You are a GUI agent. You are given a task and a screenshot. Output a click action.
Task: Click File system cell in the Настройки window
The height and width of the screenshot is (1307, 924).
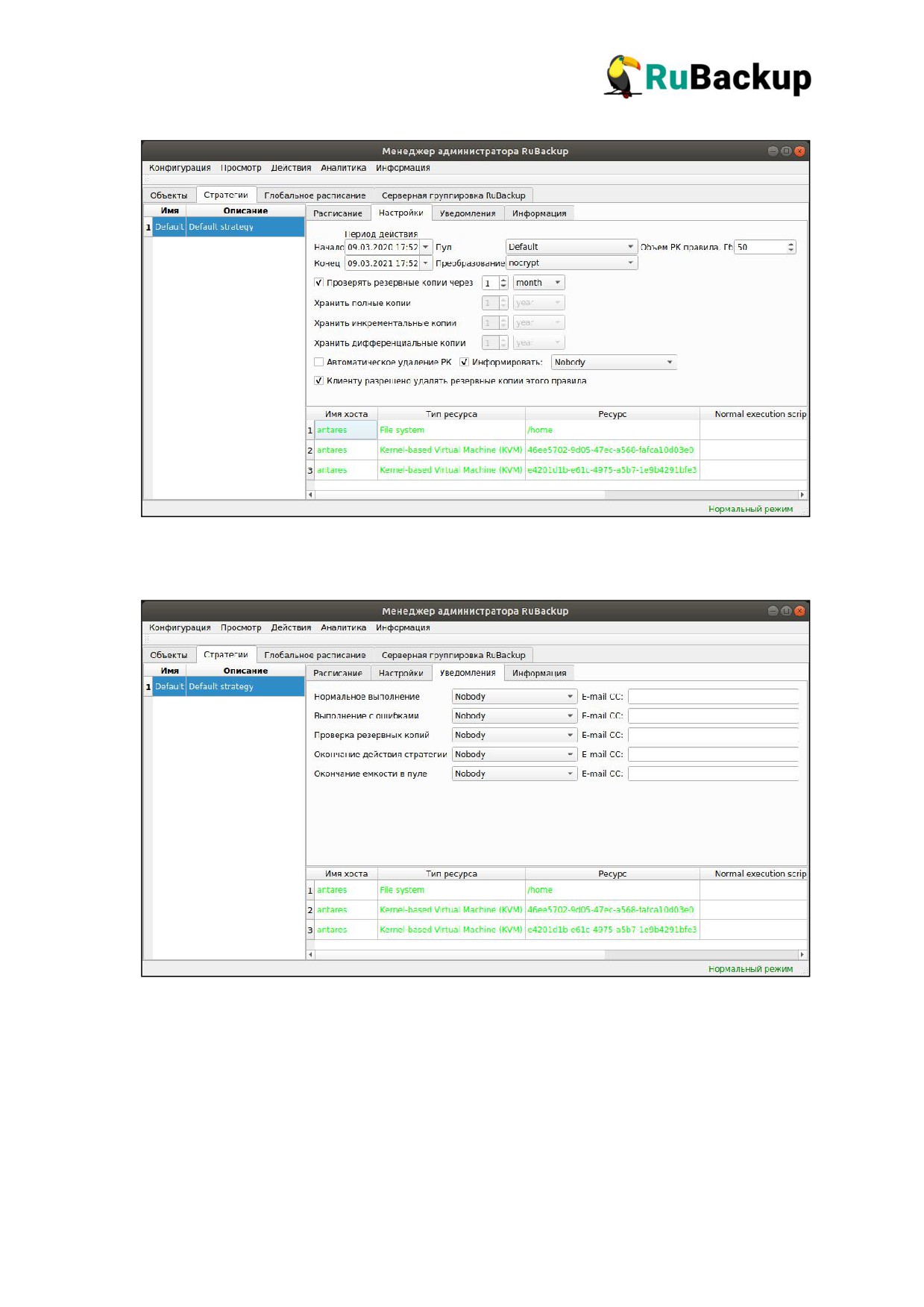coord(451,430)
